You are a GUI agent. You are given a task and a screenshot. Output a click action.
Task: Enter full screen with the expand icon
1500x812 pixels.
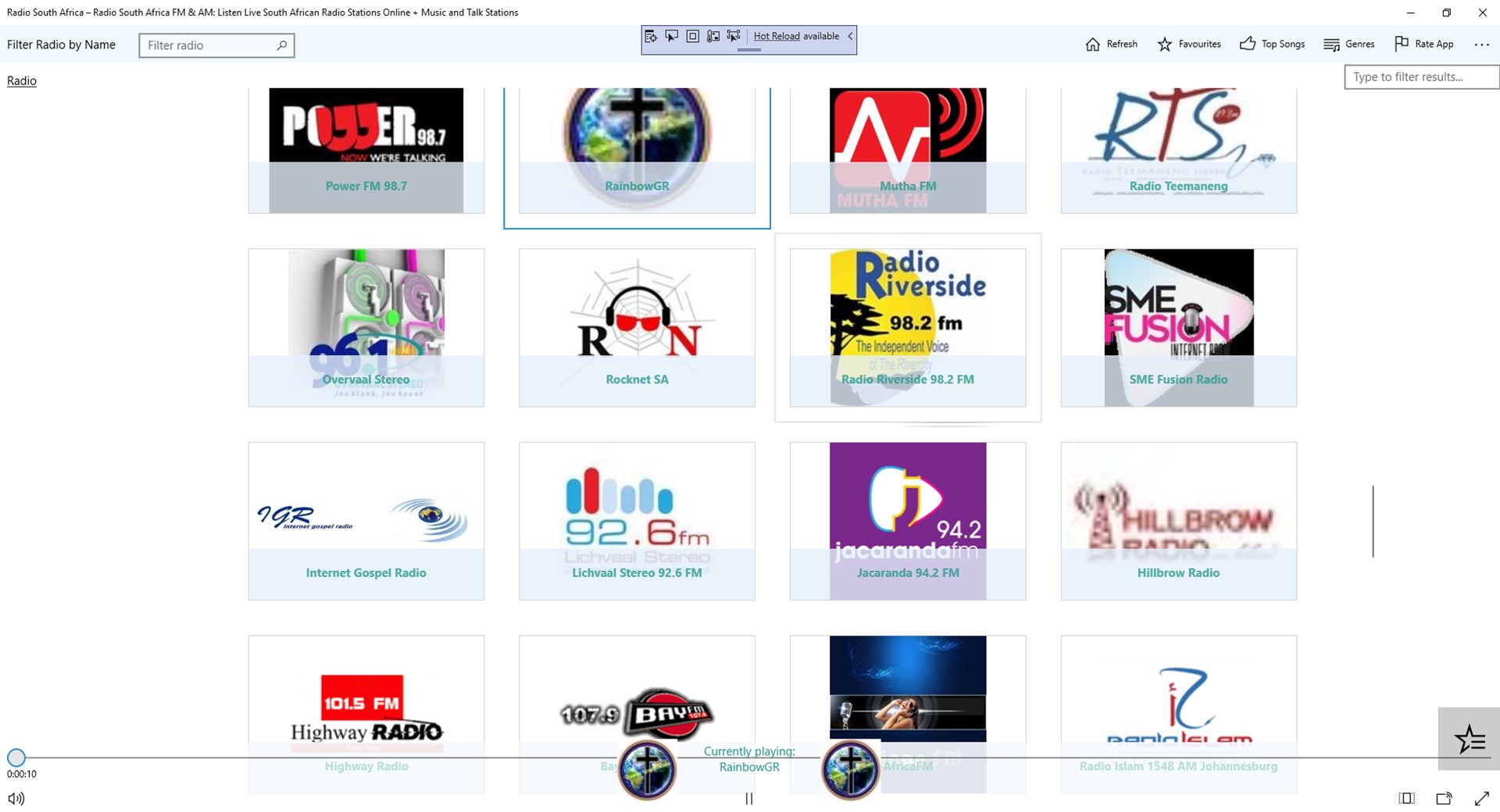1482,799
